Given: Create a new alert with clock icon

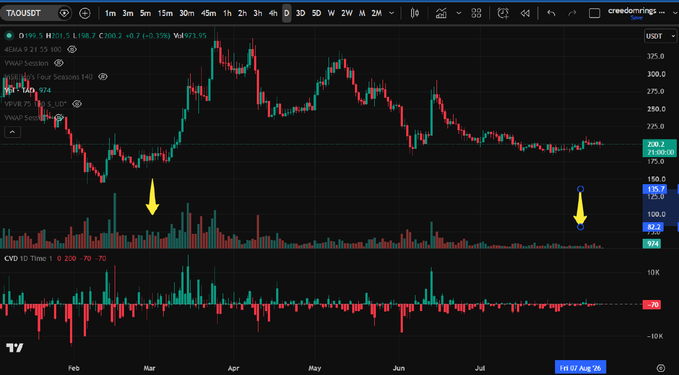Looking at the screenshot, I should (x=503, y=13).
